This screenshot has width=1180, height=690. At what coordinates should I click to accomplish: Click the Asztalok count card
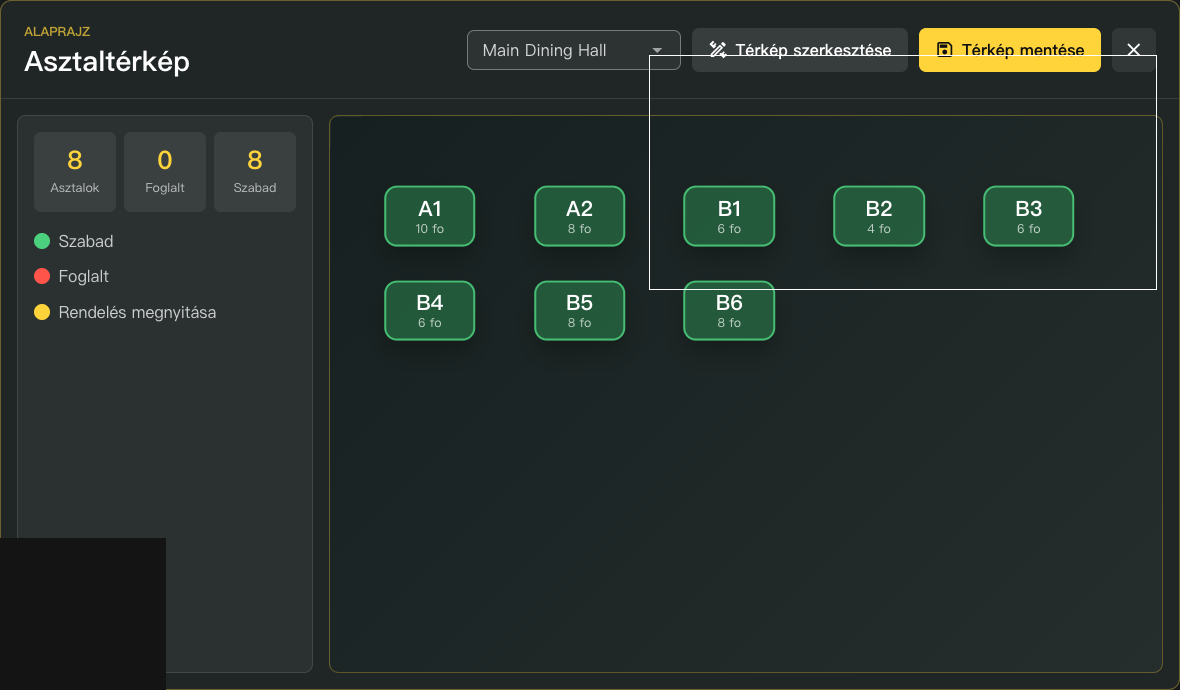coord(75,172)
